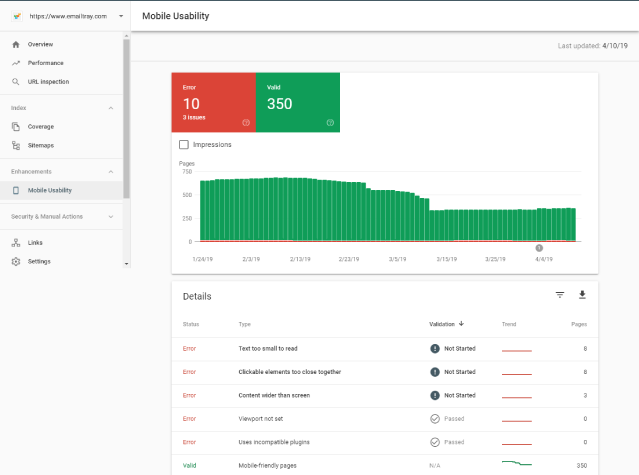This screenshot has height=475, width=639.
Task: Open the Coverage report
Action: (41, 126)
